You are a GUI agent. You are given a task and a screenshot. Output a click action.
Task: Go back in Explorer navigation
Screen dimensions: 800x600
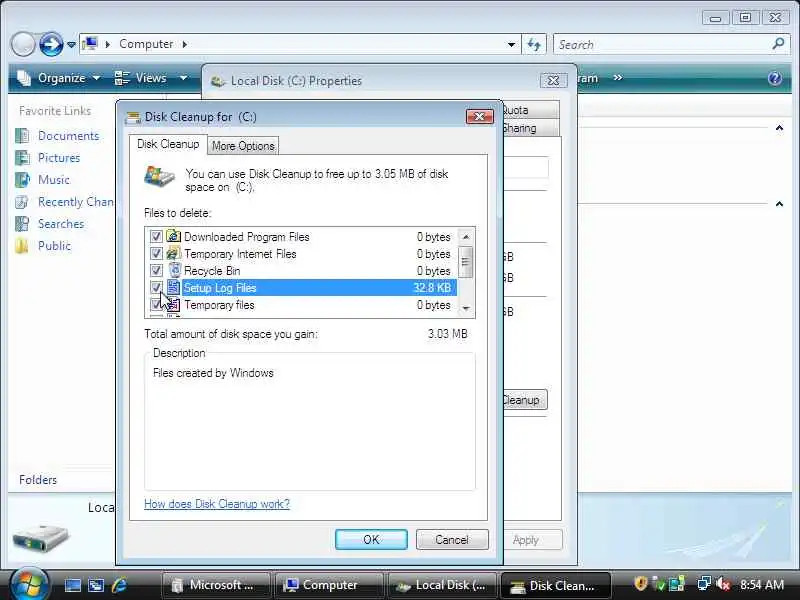click(23, 44)
